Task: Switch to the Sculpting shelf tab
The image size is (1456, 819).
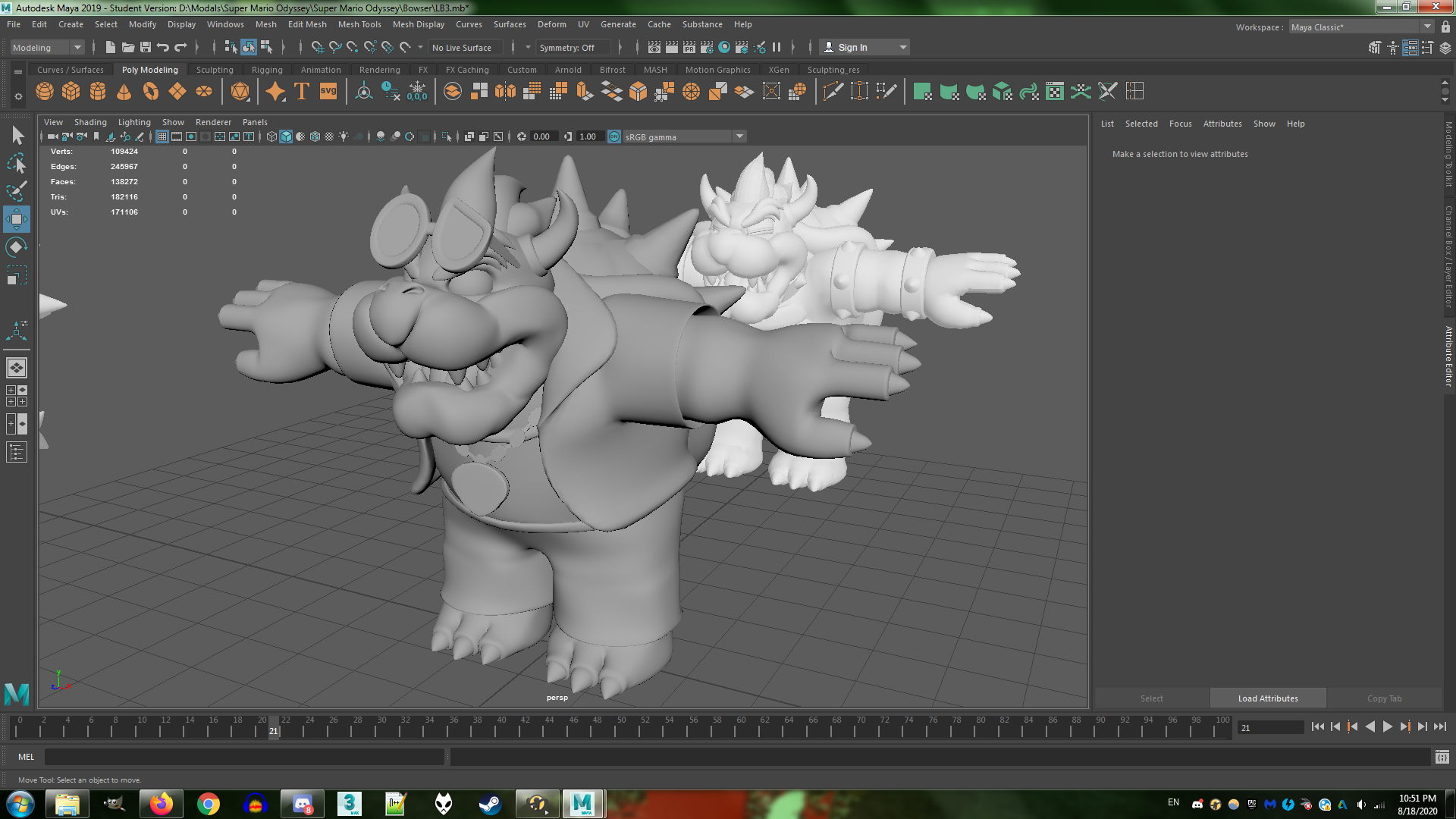Action: coord(215,70)
